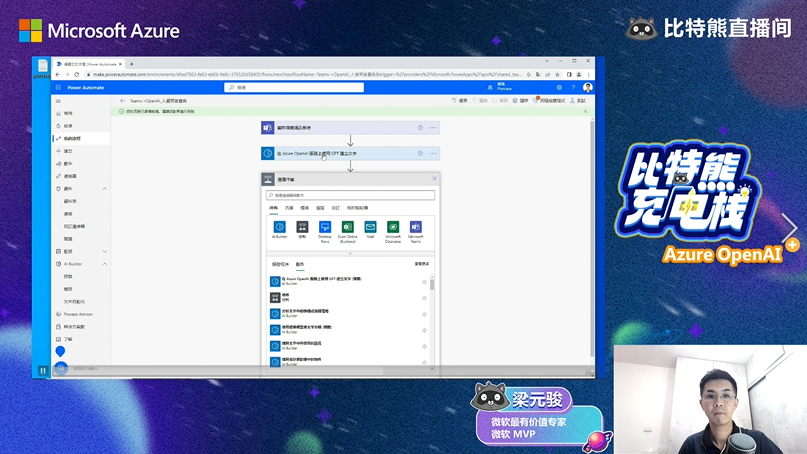Close the choose an operation panel
This screenshot has height=454, width=807.
tap(434, 179)
